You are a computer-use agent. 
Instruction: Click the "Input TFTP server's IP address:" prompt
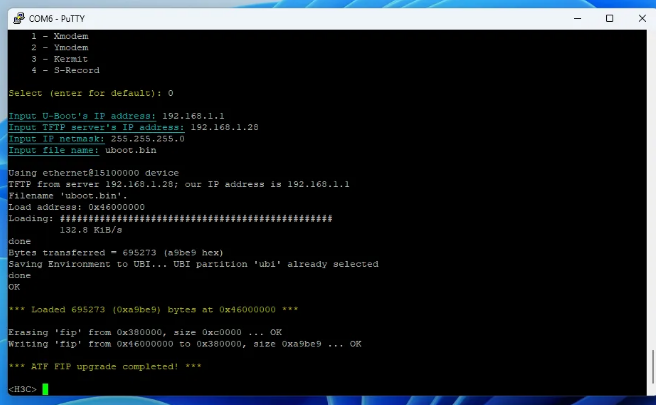click(96, 127)
